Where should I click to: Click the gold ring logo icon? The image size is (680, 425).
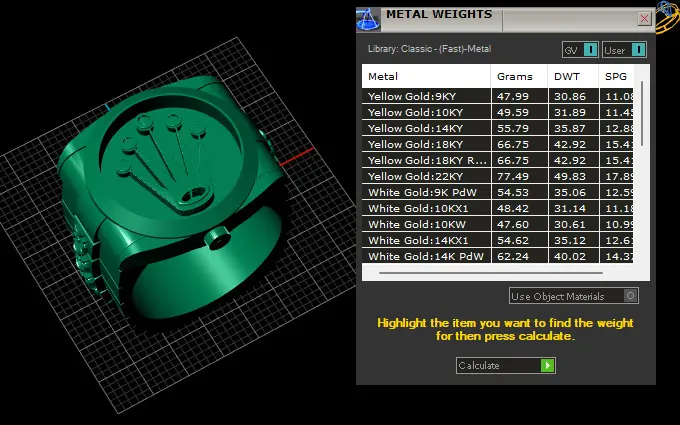667,17
